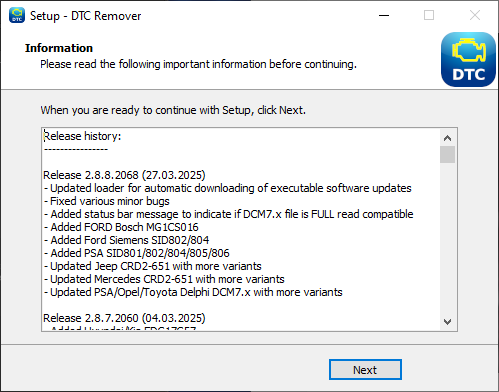Click the 'Release 2.8.7.2060 (04.03.2025)' line
The height and width of the screenshot is (392, 499).
pos(124,318)
